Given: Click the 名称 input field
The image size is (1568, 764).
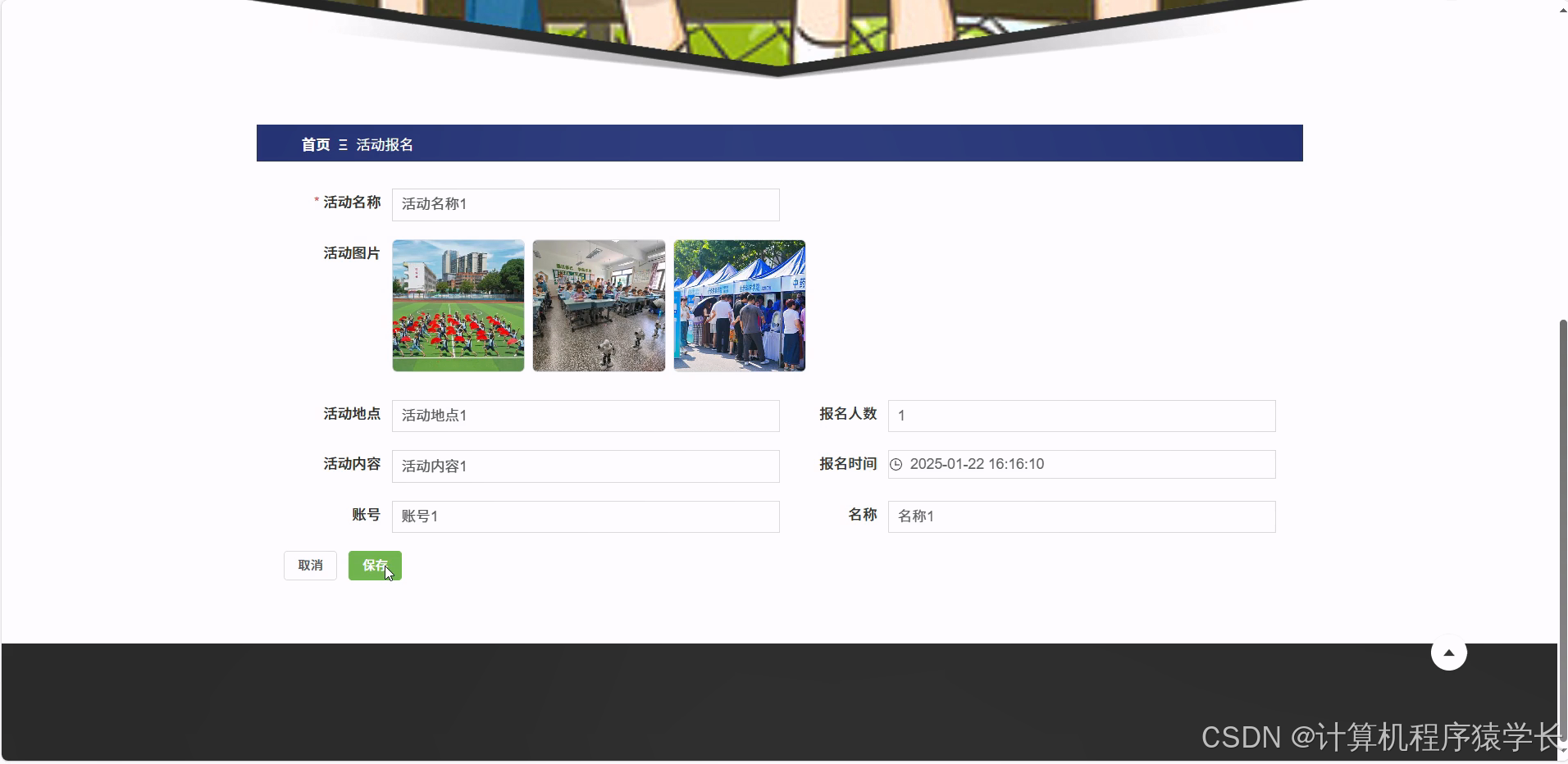Looking at the screenshot, I should pyautogui.click(x=1081, y=516).
